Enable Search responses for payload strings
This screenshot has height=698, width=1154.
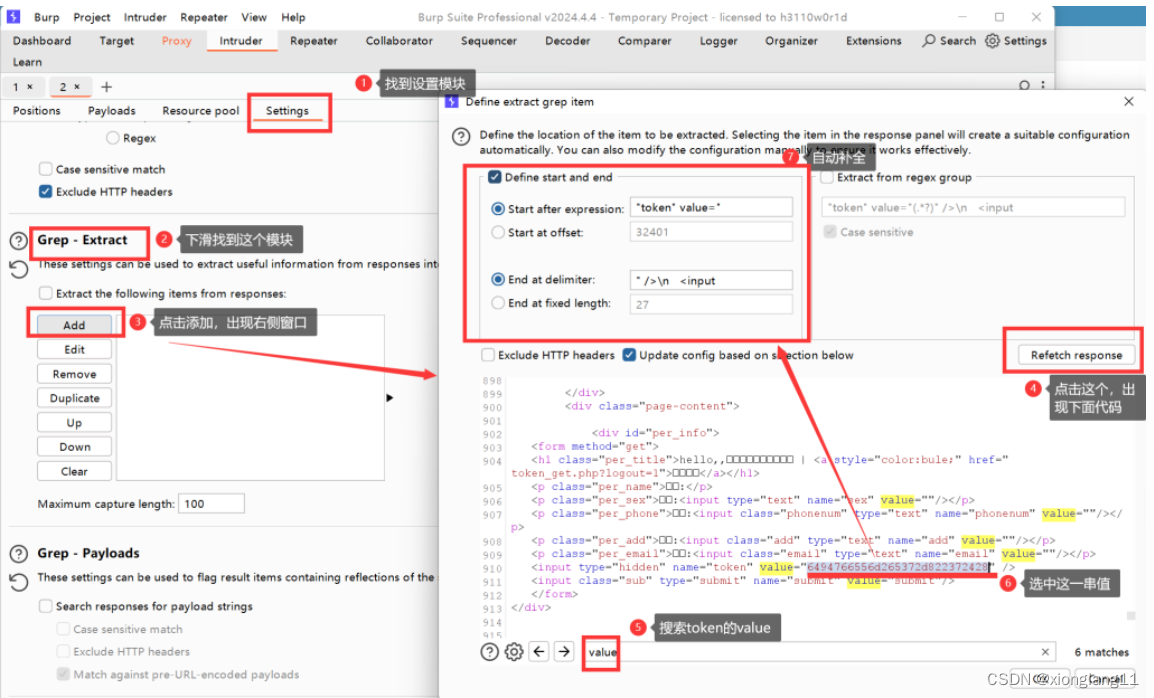(46, 606)
